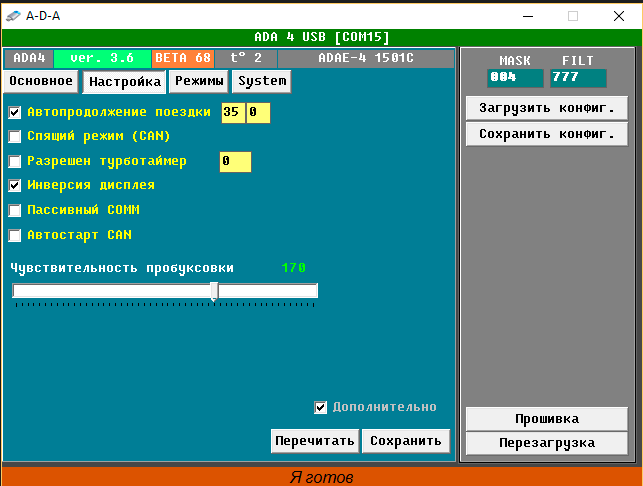
Task: Click the Загрузить конфиг. button
Action: click(x=546, y=107)
